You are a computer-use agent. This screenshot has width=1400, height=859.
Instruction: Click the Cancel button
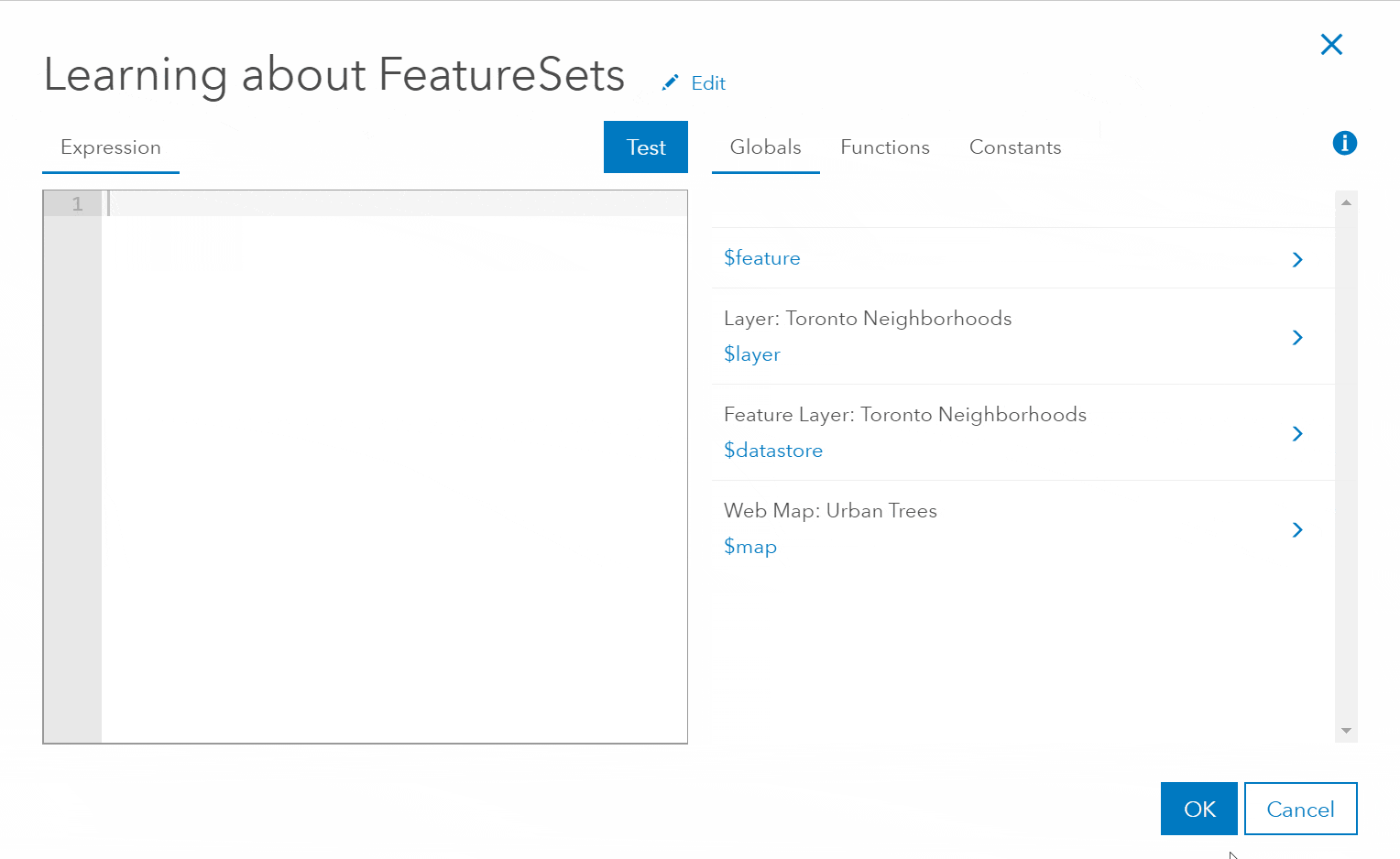[1300, 809]
